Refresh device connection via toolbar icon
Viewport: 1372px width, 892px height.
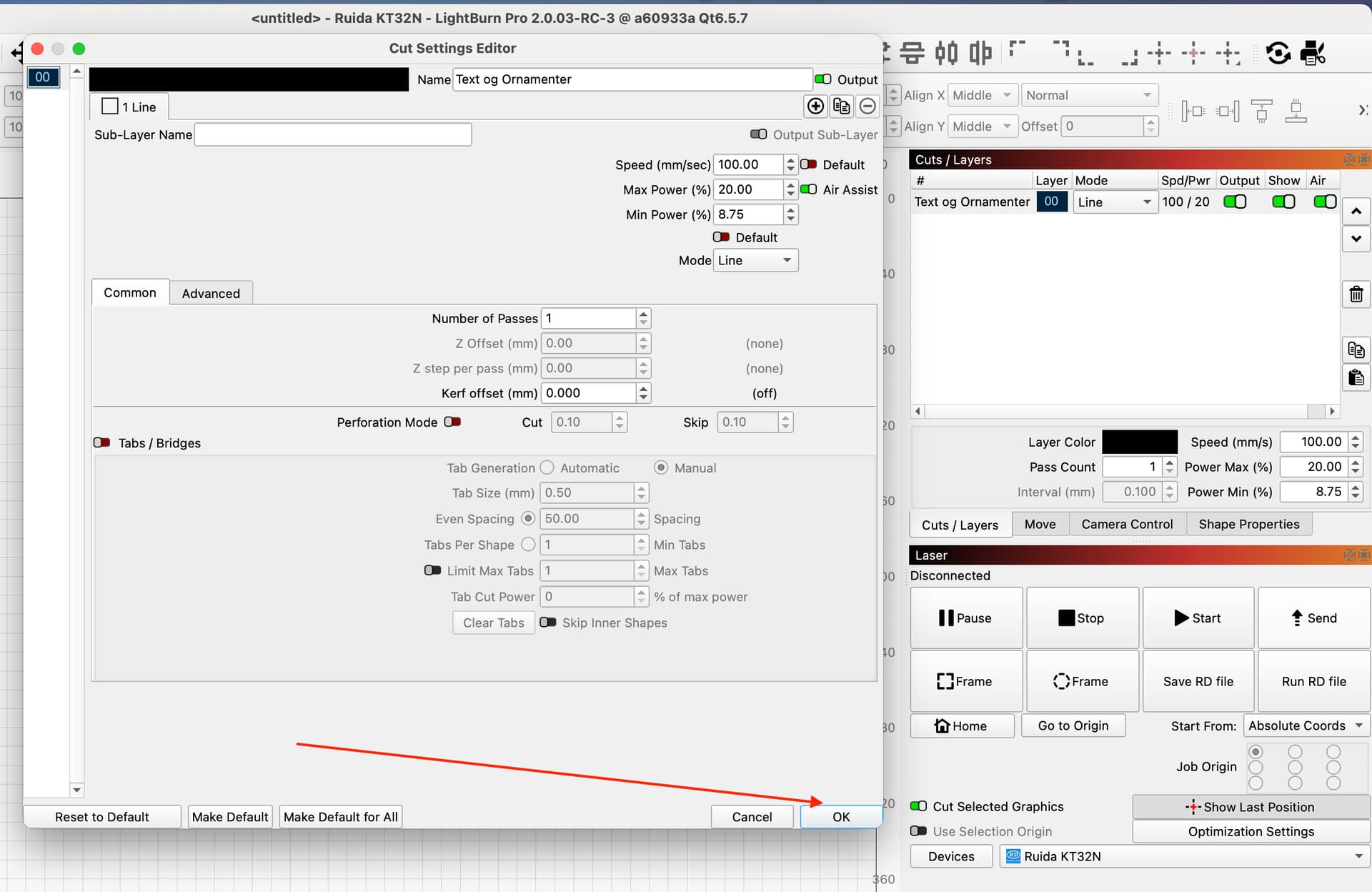1278,53
